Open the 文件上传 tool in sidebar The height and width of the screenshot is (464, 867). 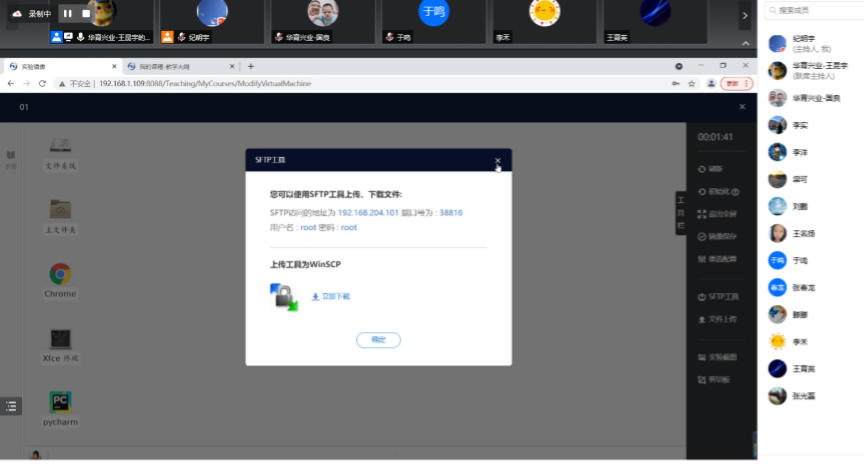click(x=717, y=319)
